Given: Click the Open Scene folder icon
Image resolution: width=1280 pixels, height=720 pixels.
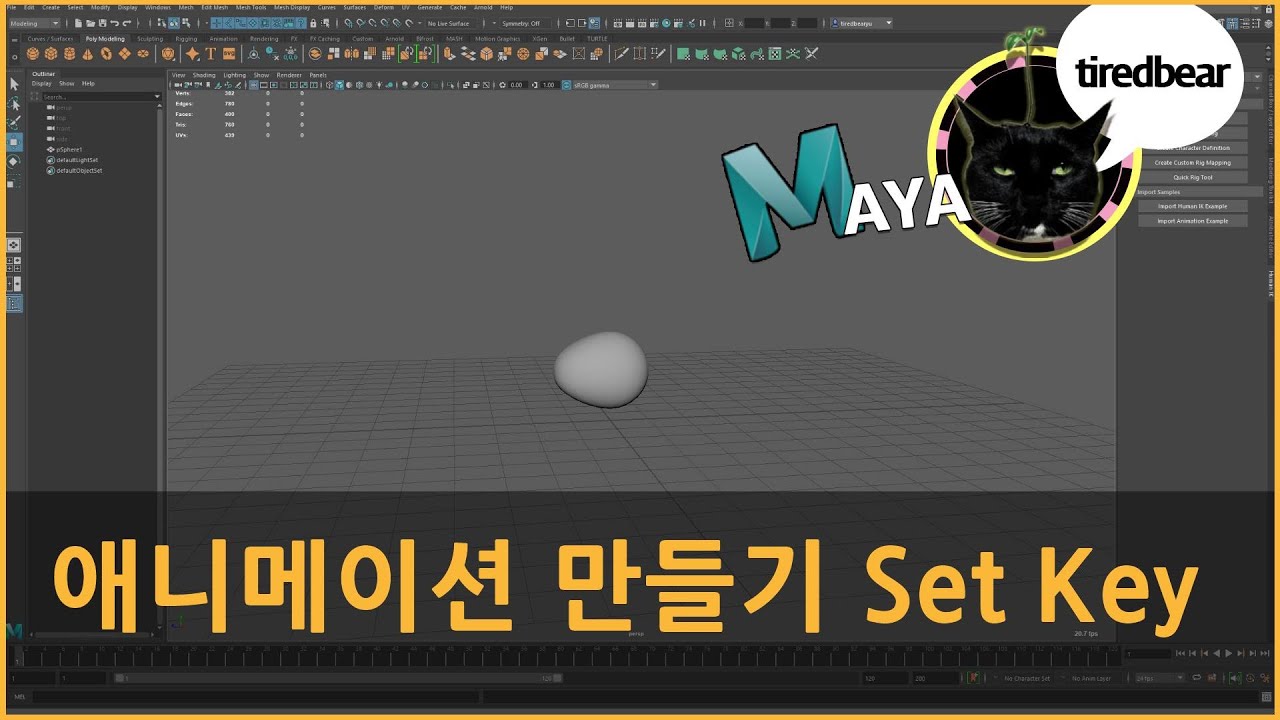Looking at the screenshot, I should pyautogui.click(x=90, y=22).
